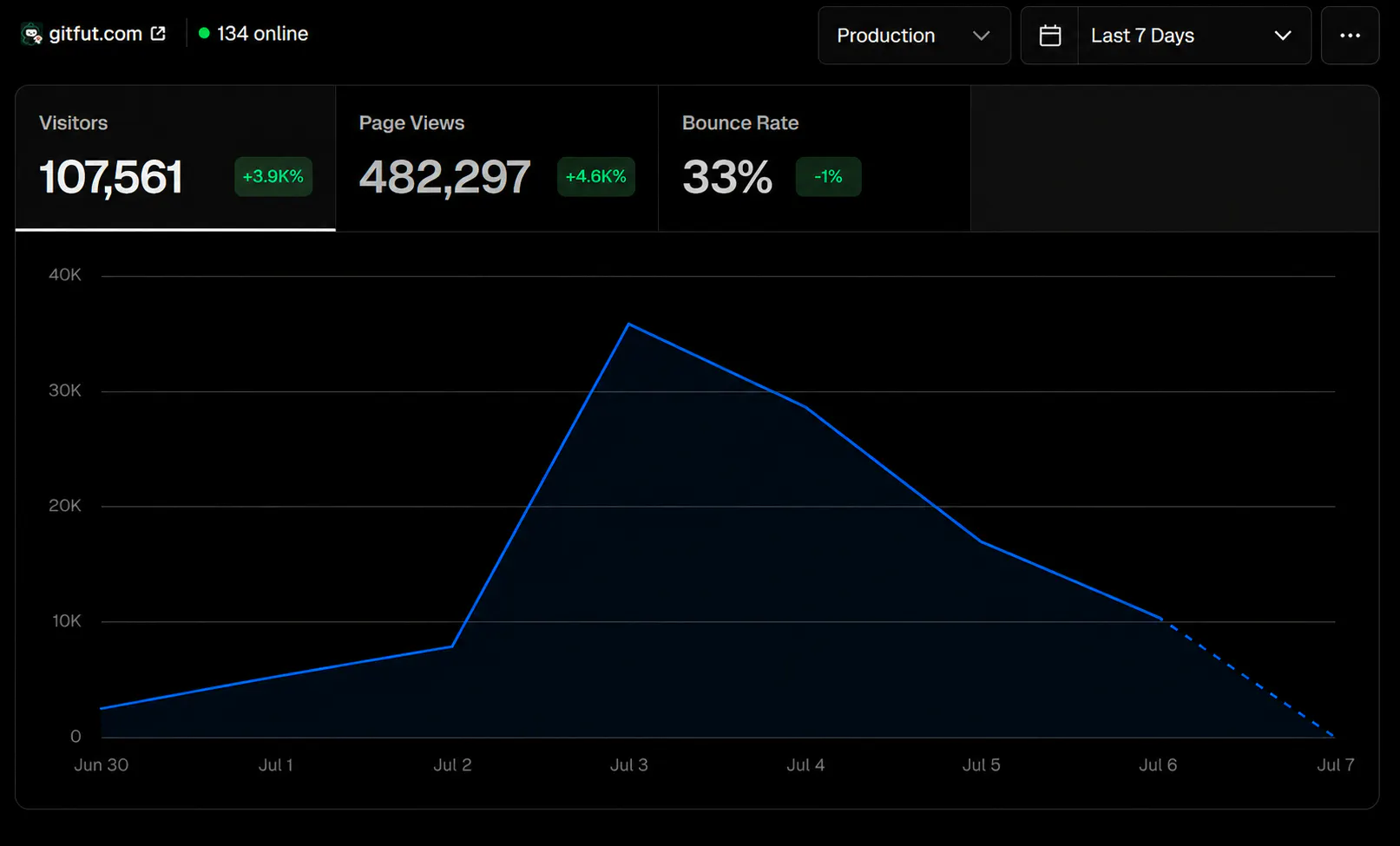1400x846 pixels.
Task: Select the Visitors metric tab
Action: click(x=175, y=158)
